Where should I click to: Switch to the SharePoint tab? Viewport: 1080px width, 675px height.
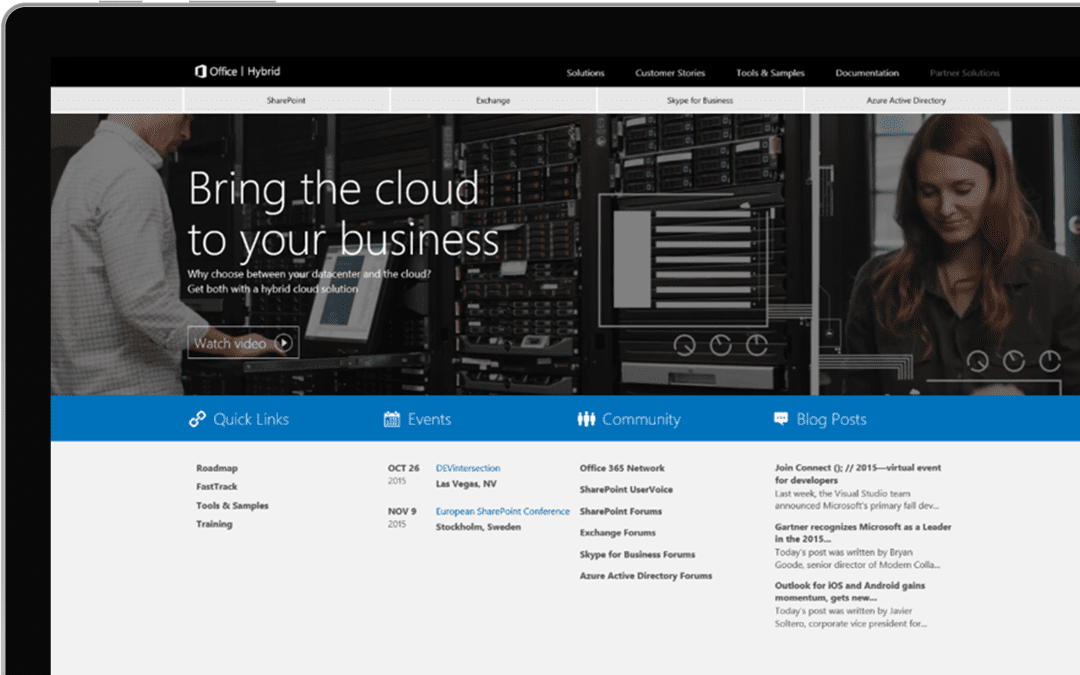[x=286, y=101]
